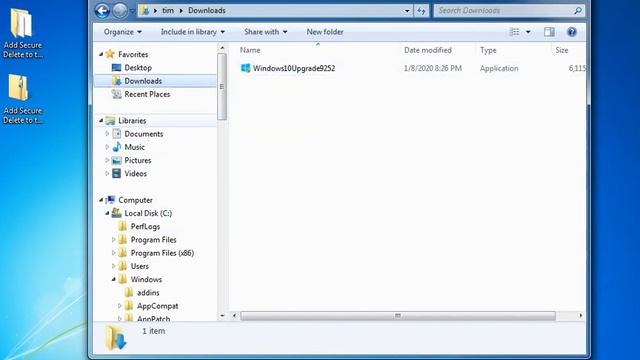Open the recent pages dropdown beside Forward
Screen dimensions: 640x360
click(132, 11)
